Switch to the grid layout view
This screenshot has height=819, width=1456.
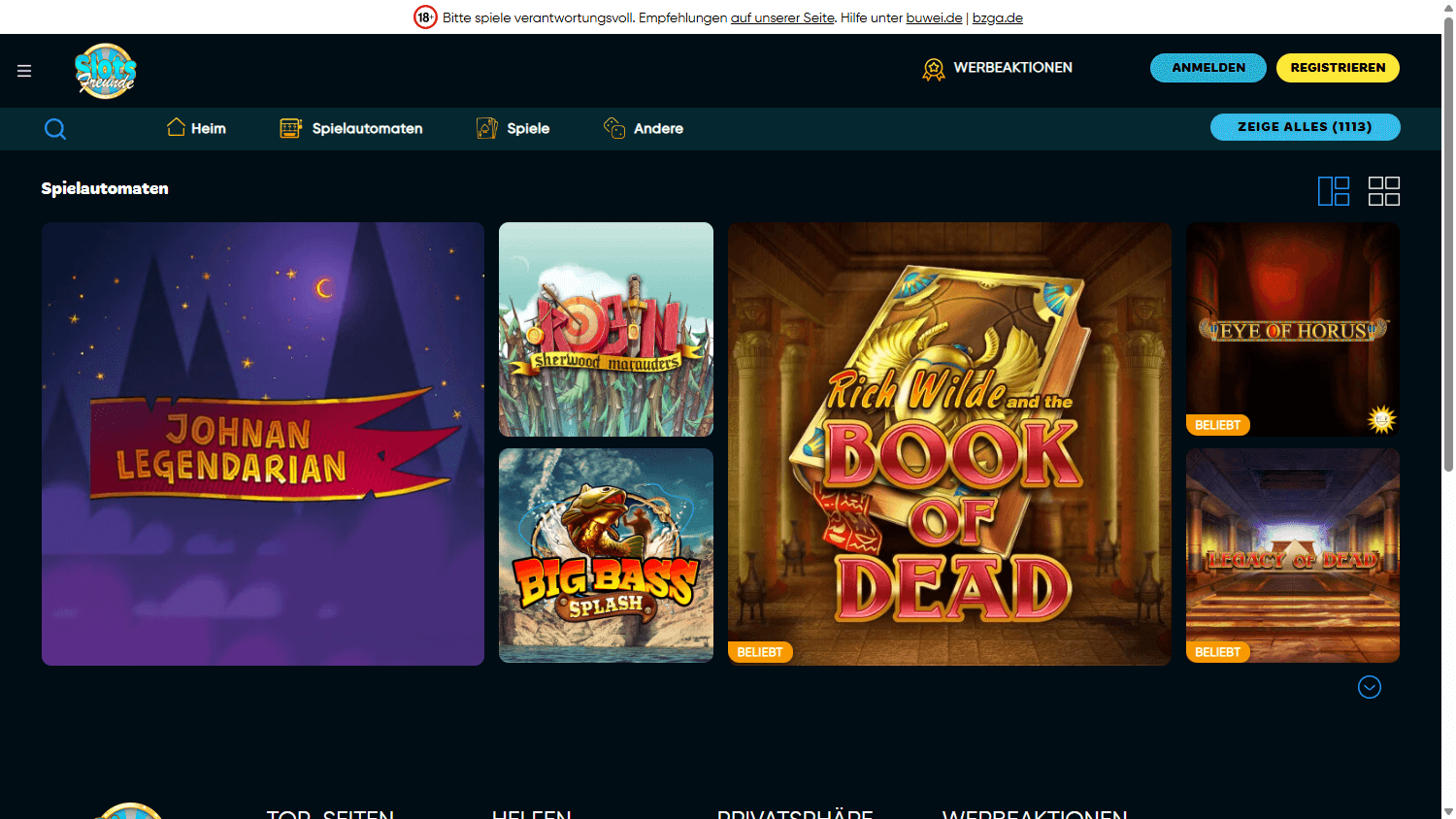tap(1384, 191)
